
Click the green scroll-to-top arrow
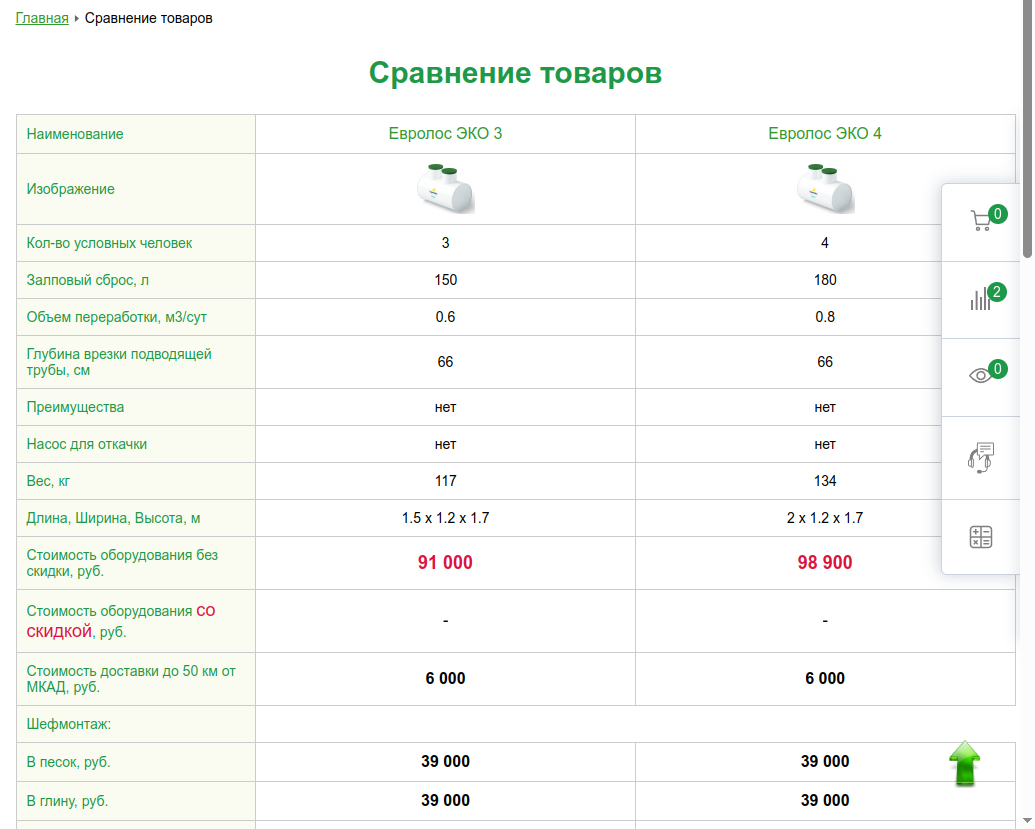tap(965, 763)
